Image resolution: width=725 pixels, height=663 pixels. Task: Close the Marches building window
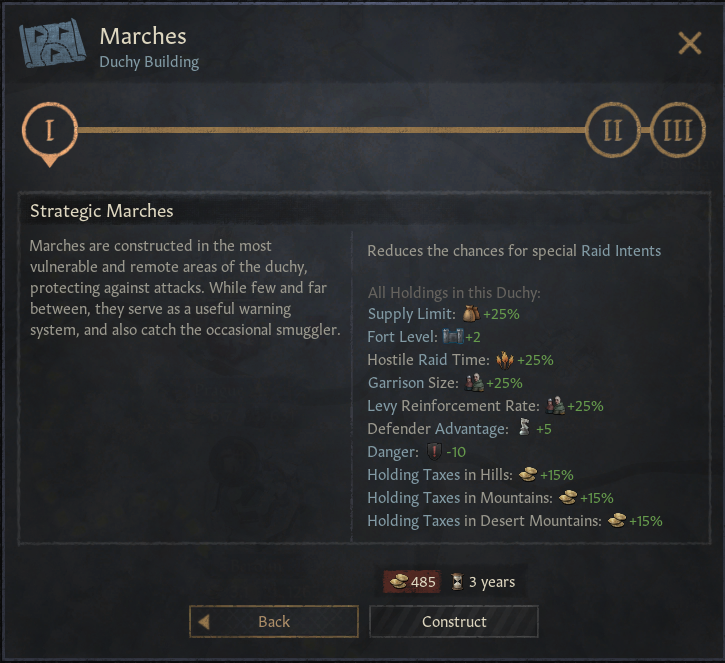tap(689, 43)
